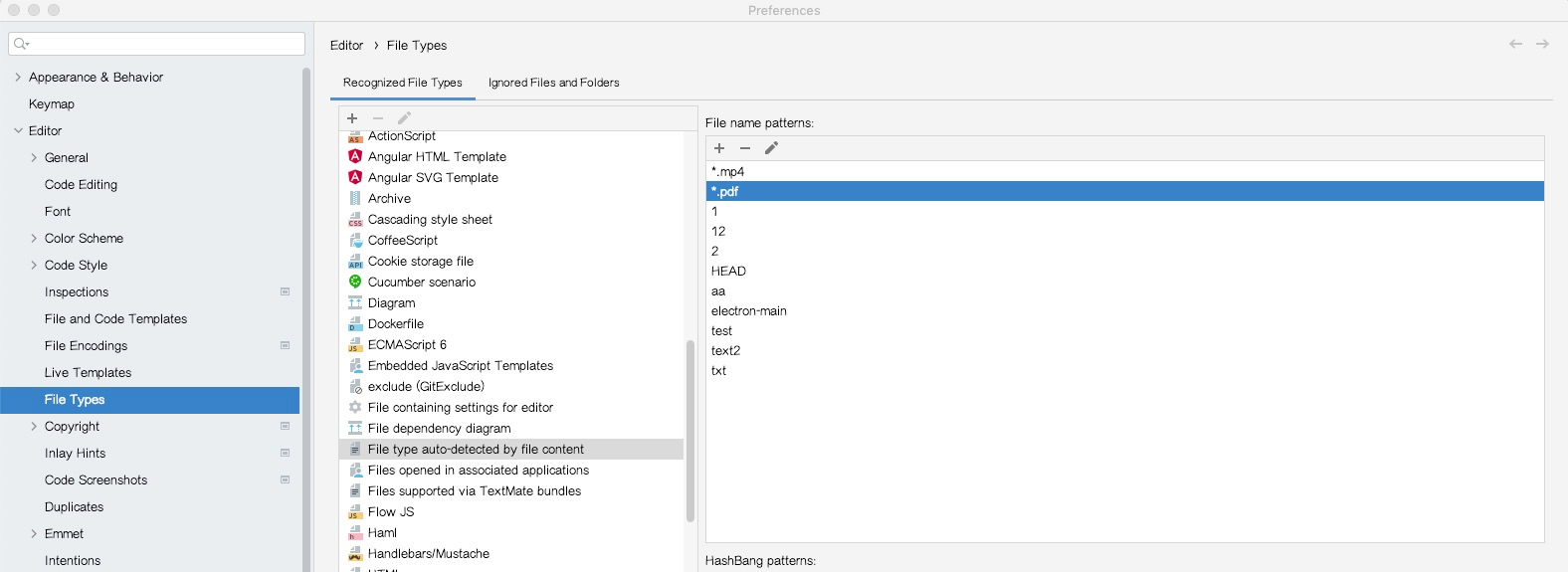
Task: Go back with the left navigation arrow
Action: [1515, 44]
